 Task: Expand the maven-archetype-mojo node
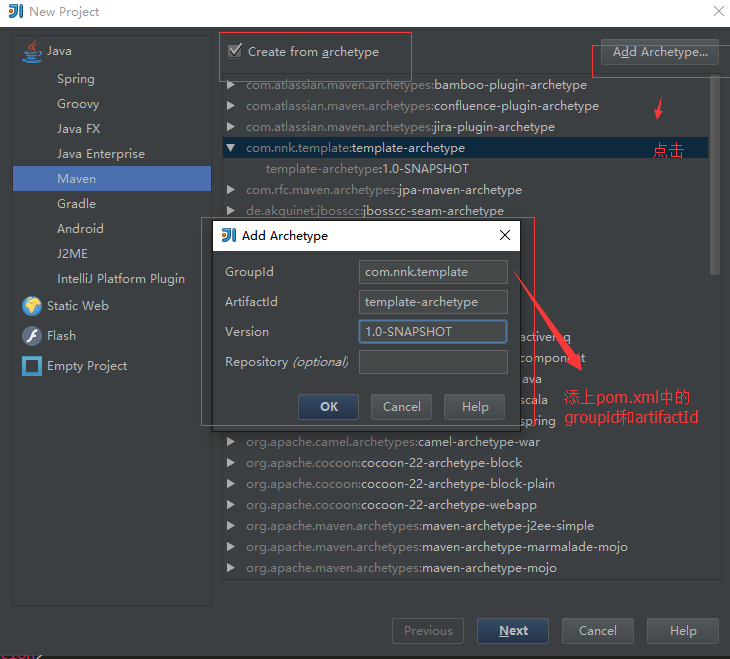point(230,568)
